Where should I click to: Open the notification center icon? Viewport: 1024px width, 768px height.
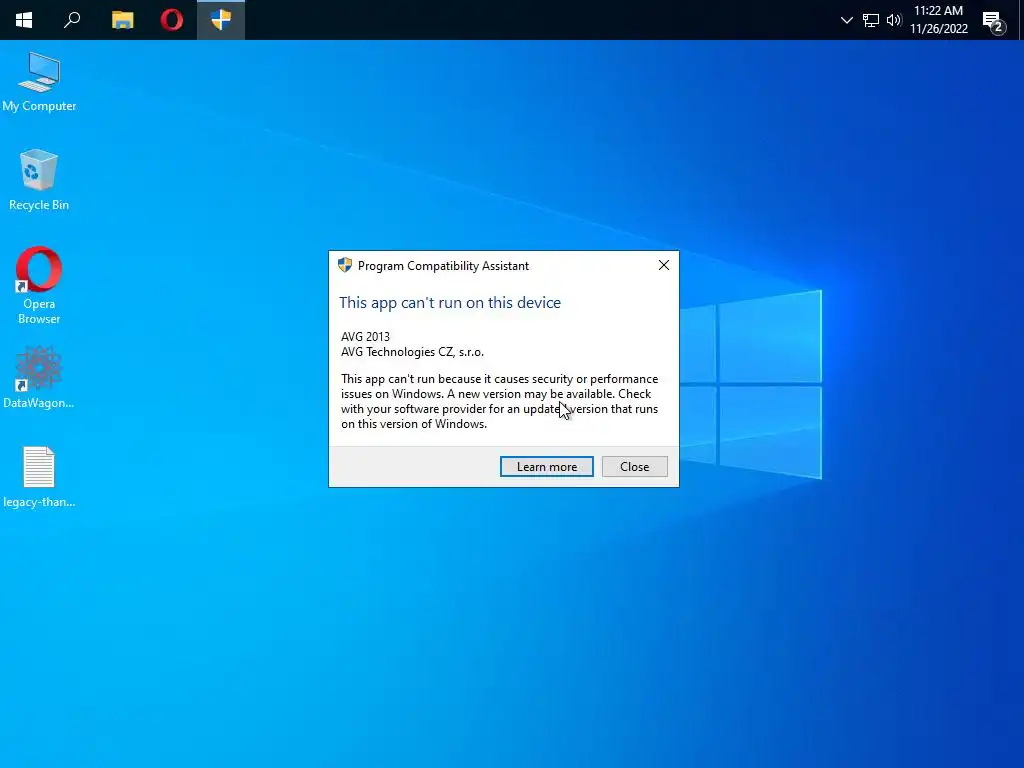pos(994,22)
